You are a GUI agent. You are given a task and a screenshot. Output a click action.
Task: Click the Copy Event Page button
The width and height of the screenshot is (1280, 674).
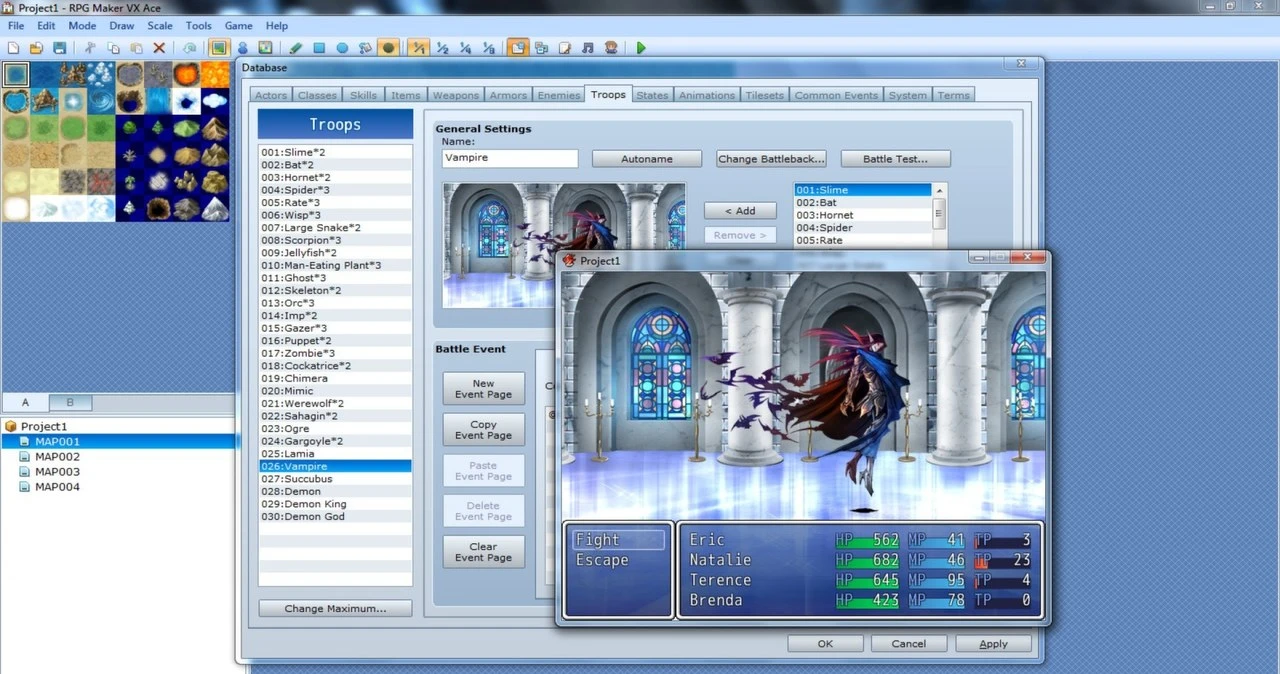click(x=483, y=430)
